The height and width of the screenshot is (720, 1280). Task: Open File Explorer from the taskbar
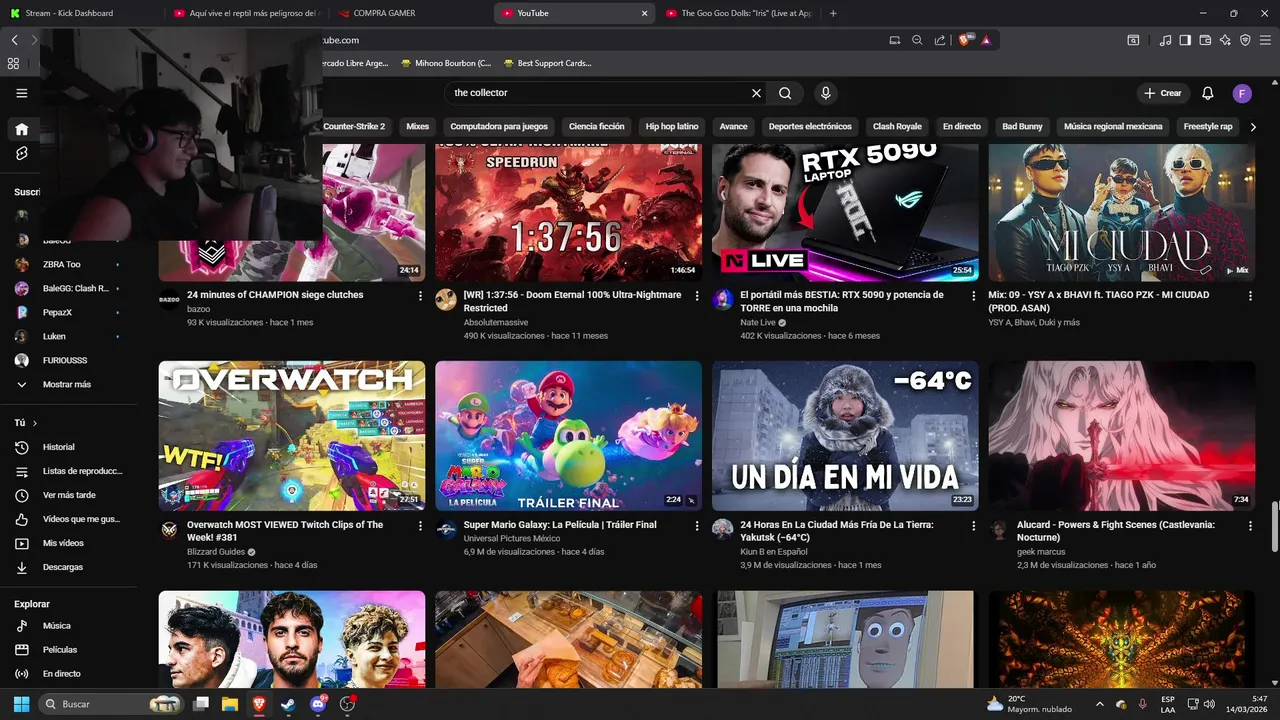(x=229, y=704)
